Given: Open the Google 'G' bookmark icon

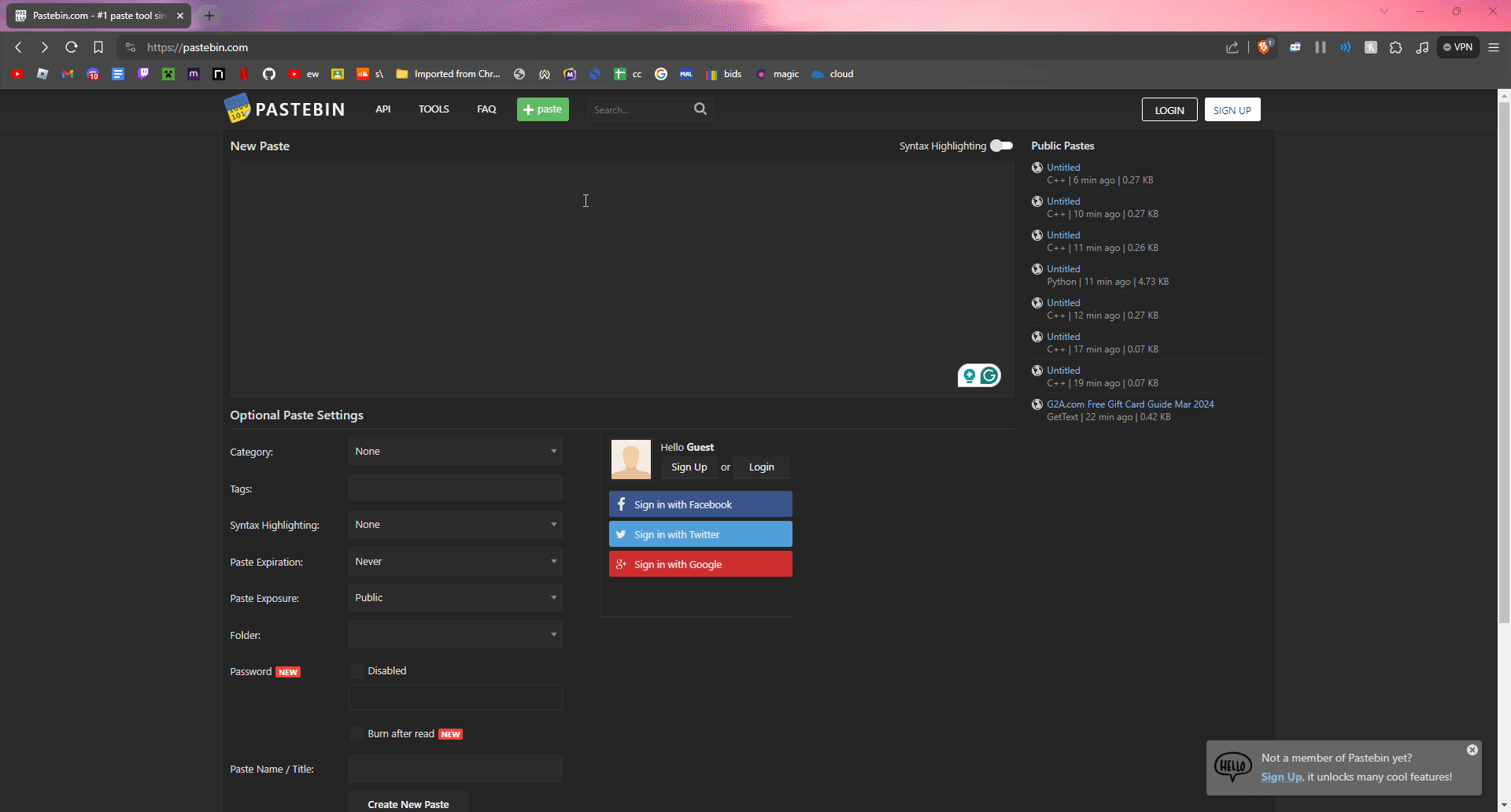Looking at the screenshot, I should [661, 74].
